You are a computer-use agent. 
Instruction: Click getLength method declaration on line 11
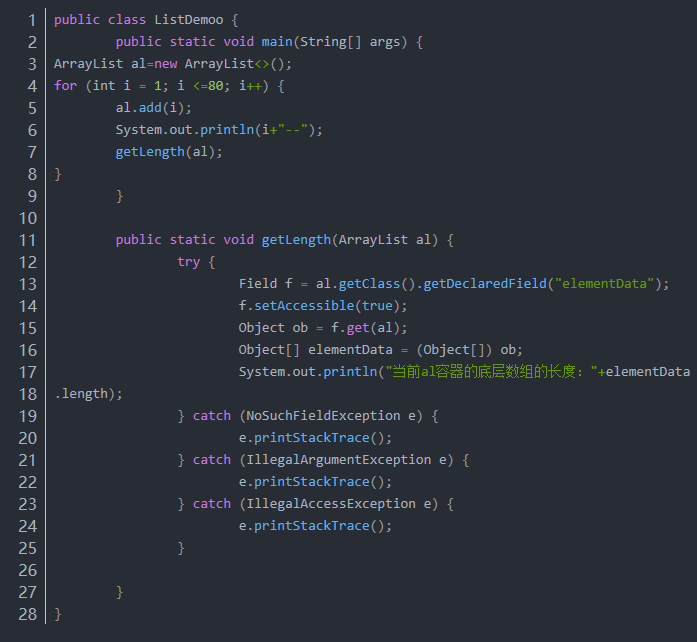coord(296,240)
